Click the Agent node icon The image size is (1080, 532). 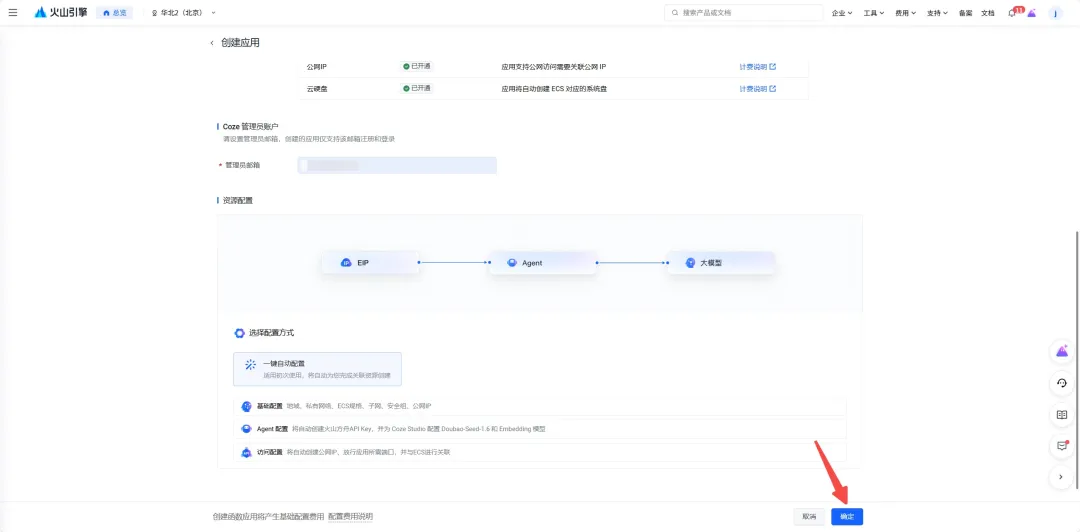pyautogui.click(x=512, y=263)
